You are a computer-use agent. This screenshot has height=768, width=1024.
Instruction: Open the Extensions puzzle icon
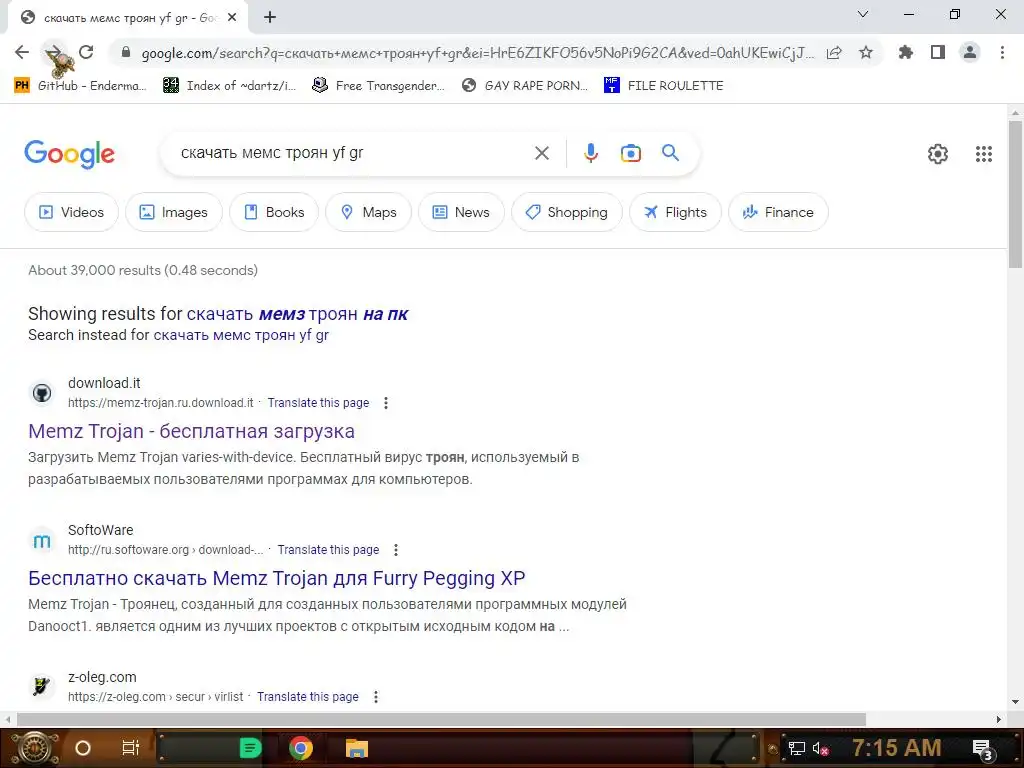tap(906, 52)
